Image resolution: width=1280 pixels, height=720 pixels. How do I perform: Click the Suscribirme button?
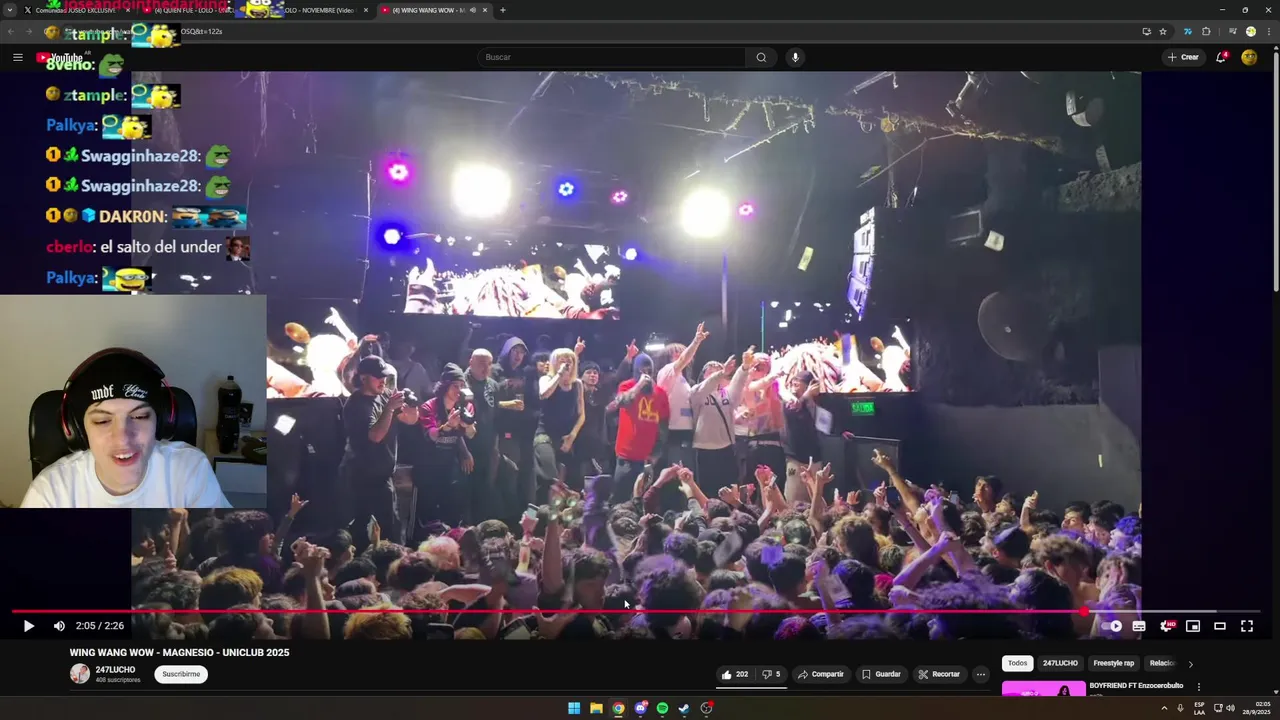pos(181,674)
